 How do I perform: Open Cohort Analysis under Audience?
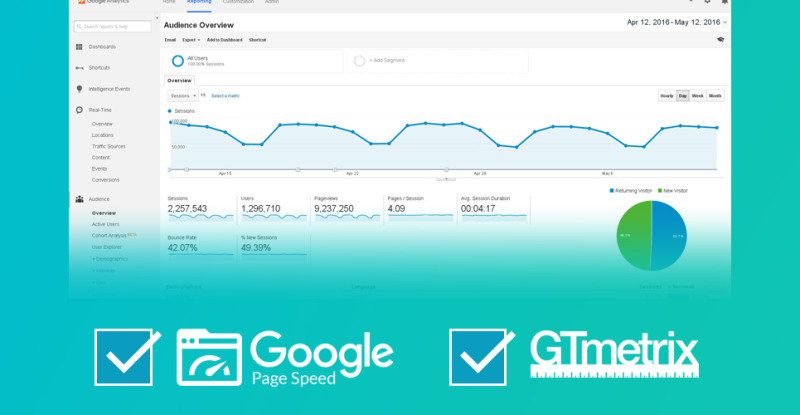pos(109,236)
